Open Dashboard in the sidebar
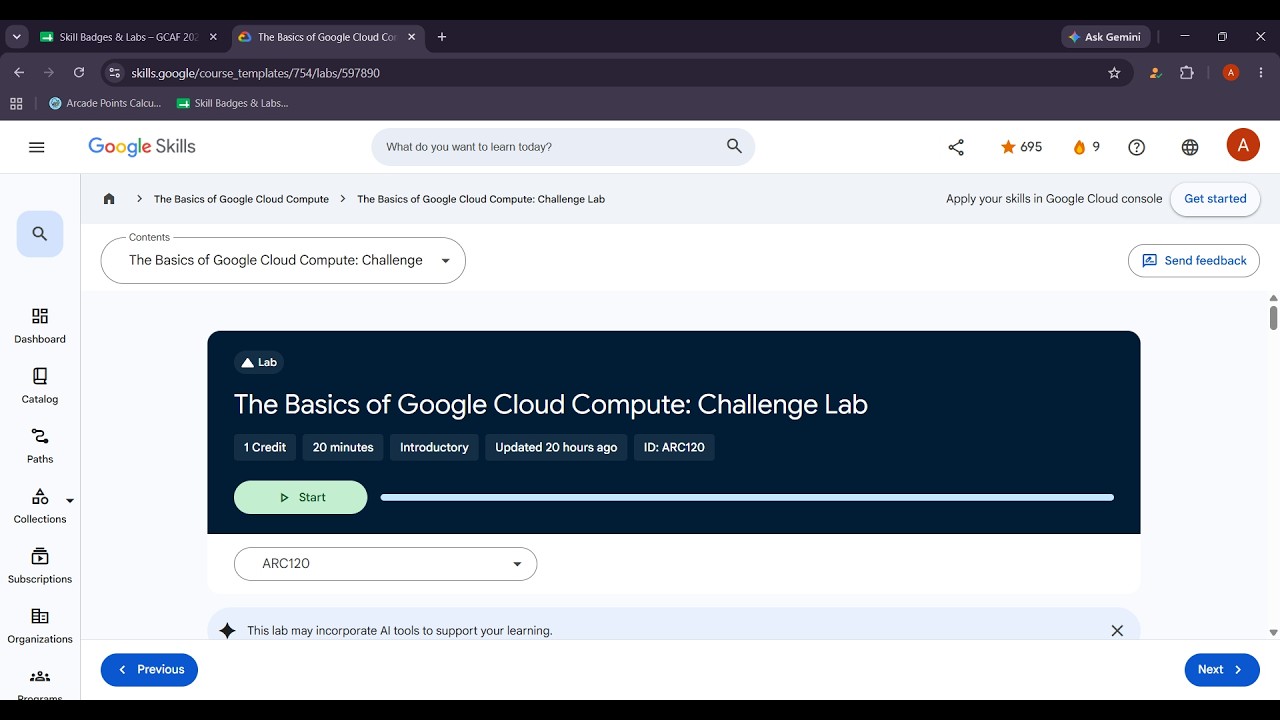Screen dimensions: 1280x720 tap(40, 325)
